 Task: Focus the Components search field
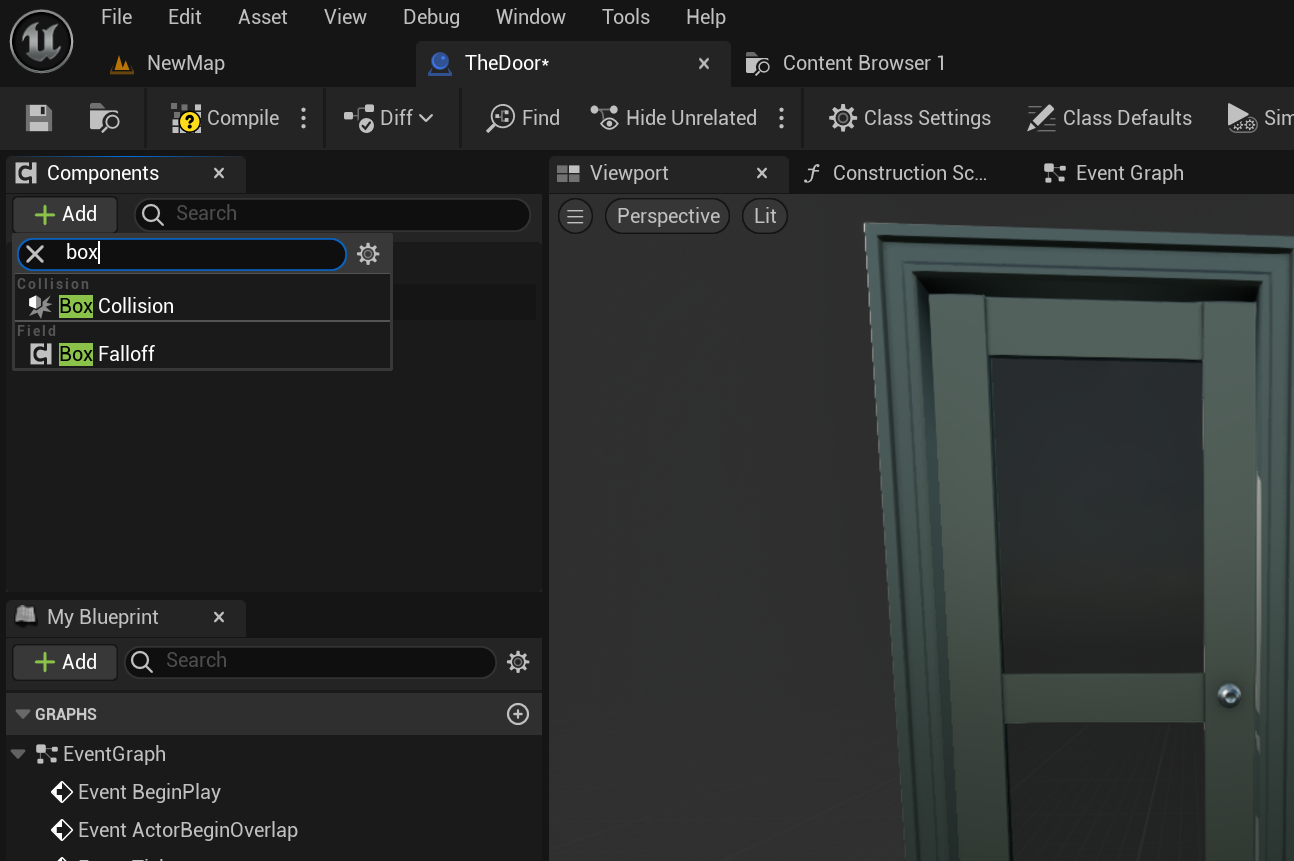coord(332,214)
